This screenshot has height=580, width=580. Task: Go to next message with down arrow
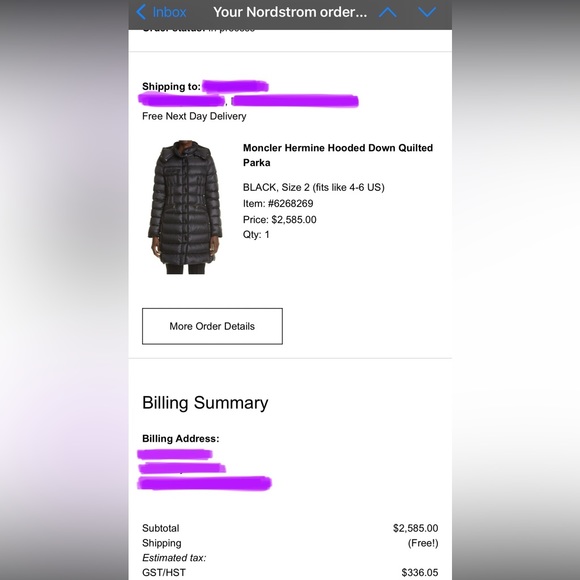click(427, 13)
